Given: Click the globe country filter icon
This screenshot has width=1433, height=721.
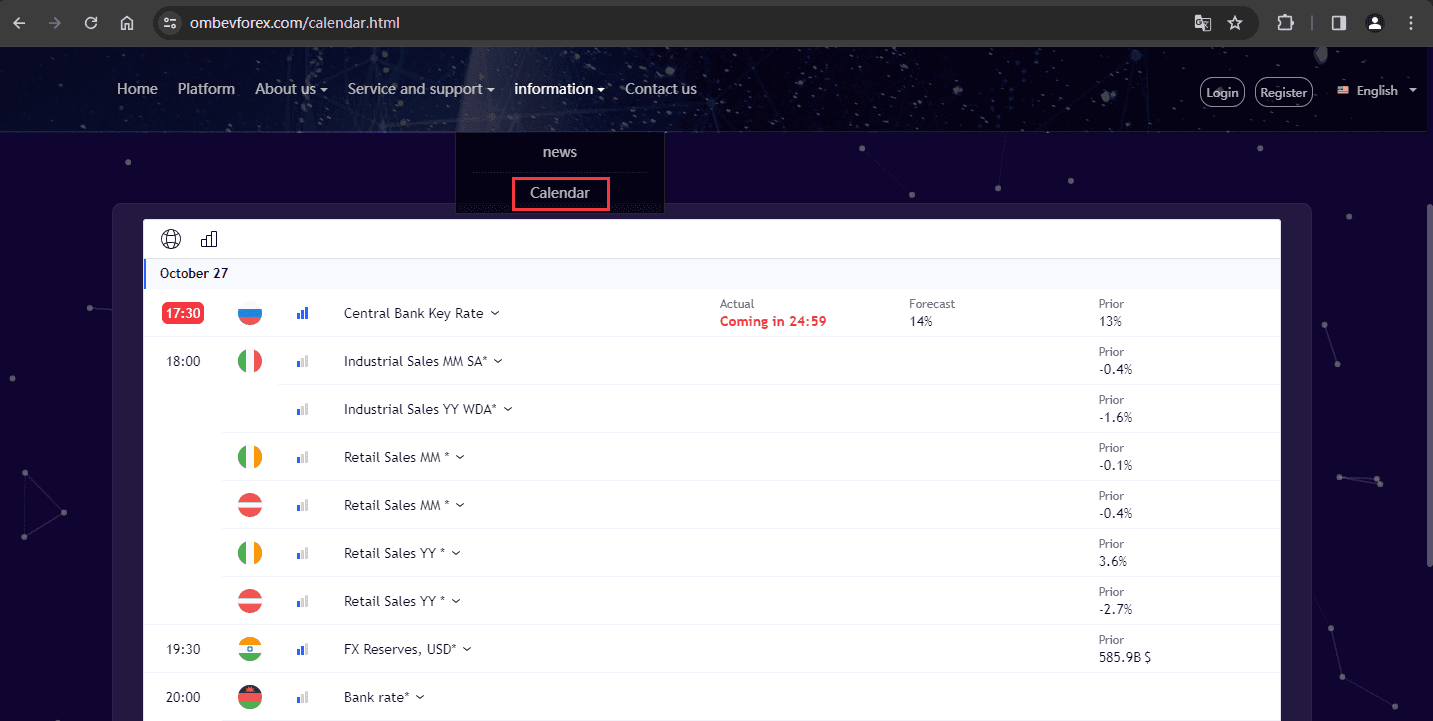Looking at the screenshot, I should [171, 239].
